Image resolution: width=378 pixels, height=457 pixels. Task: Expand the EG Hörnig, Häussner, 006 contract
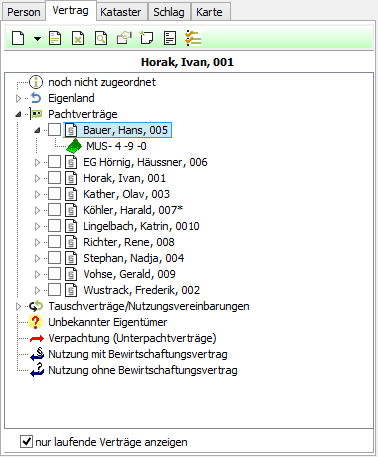pos(37,162)
